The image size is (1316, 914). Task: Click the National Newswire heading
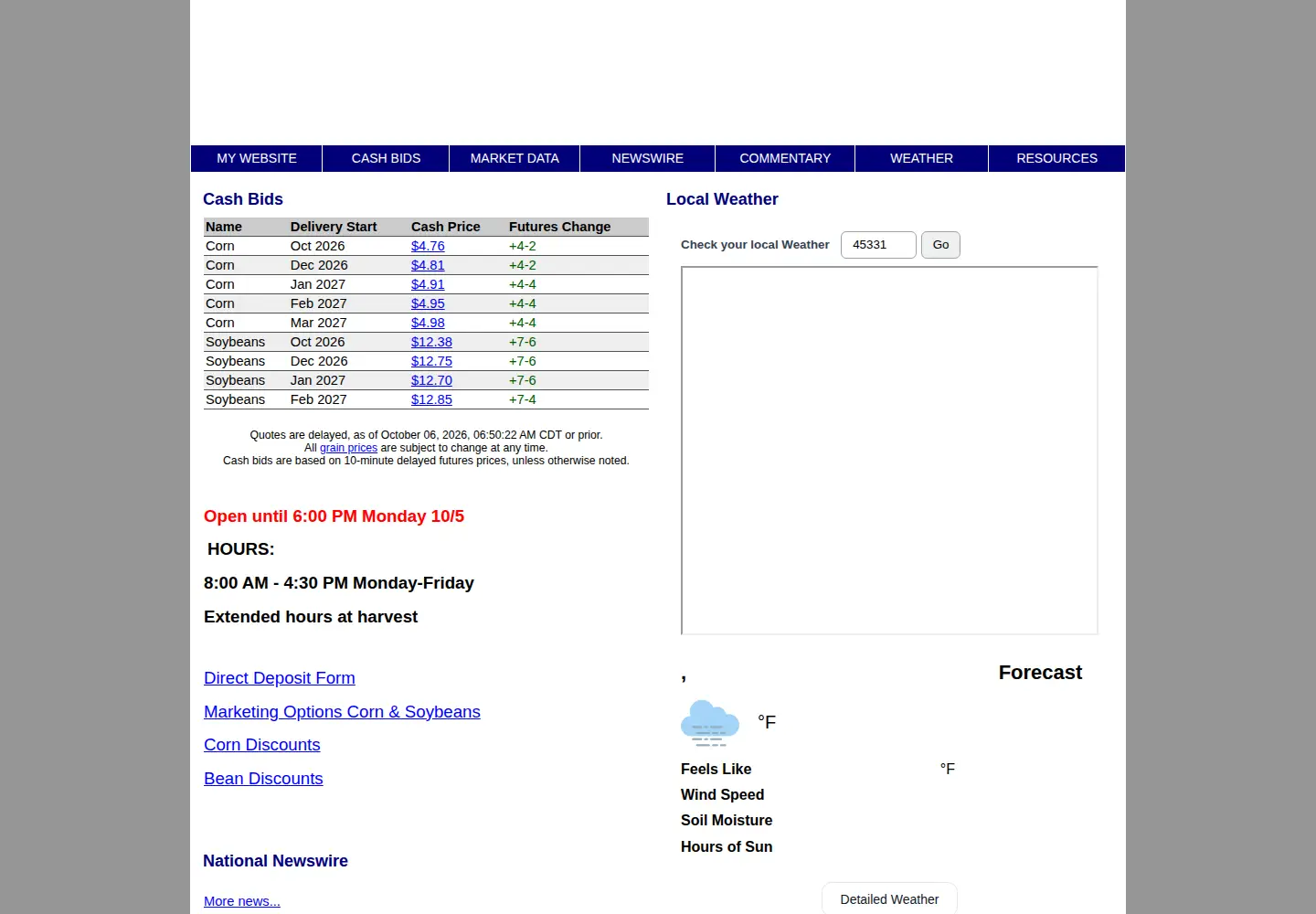(275, 861)
